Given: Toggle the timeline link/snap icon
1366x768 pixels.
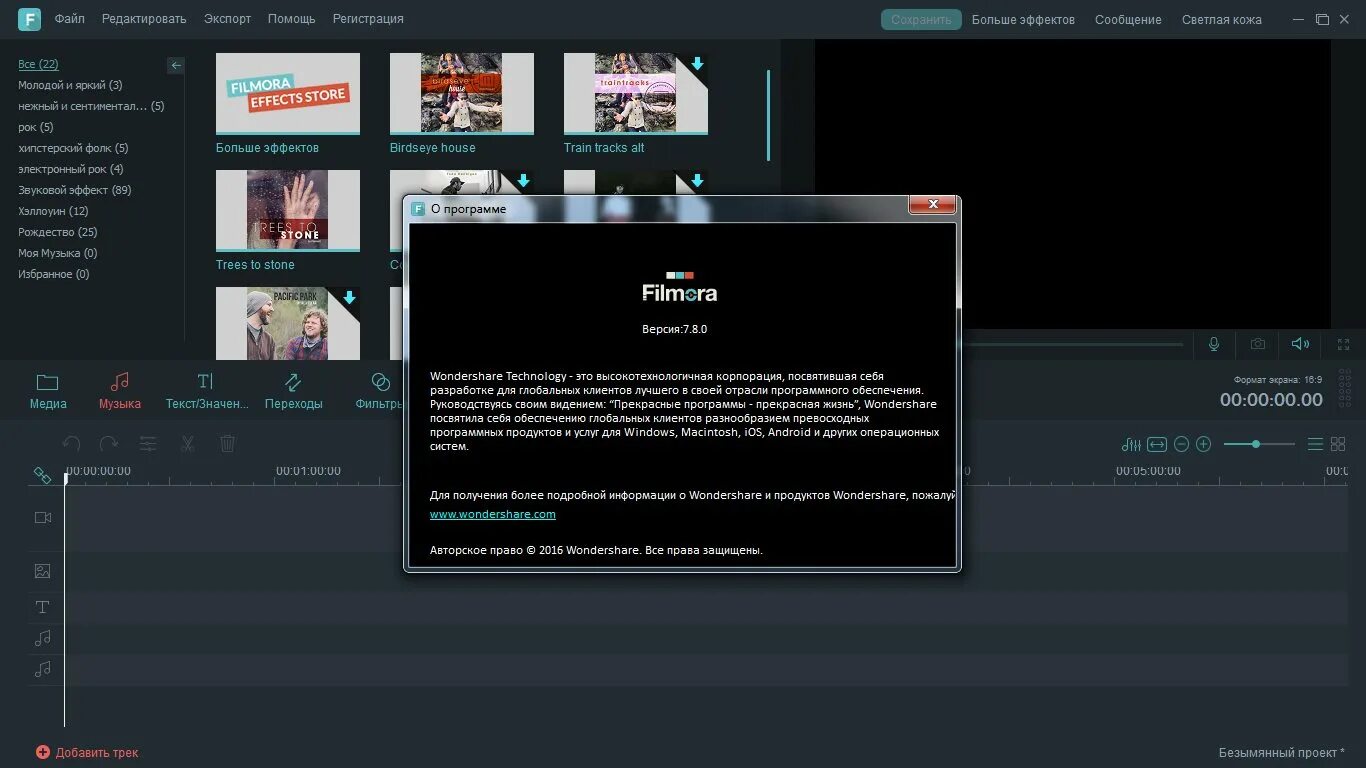Looking at the screenshot, I should (x=42, y=475).
